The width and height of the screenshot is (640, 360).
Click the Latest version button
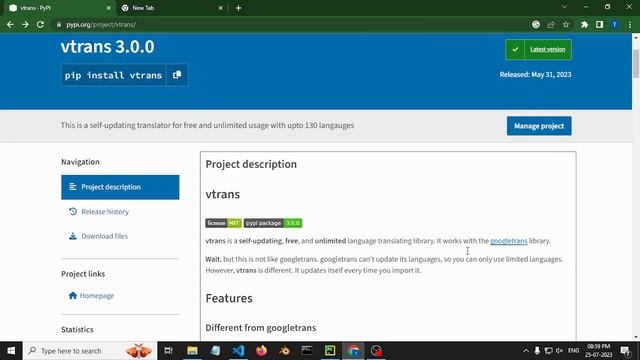[538, 49]
